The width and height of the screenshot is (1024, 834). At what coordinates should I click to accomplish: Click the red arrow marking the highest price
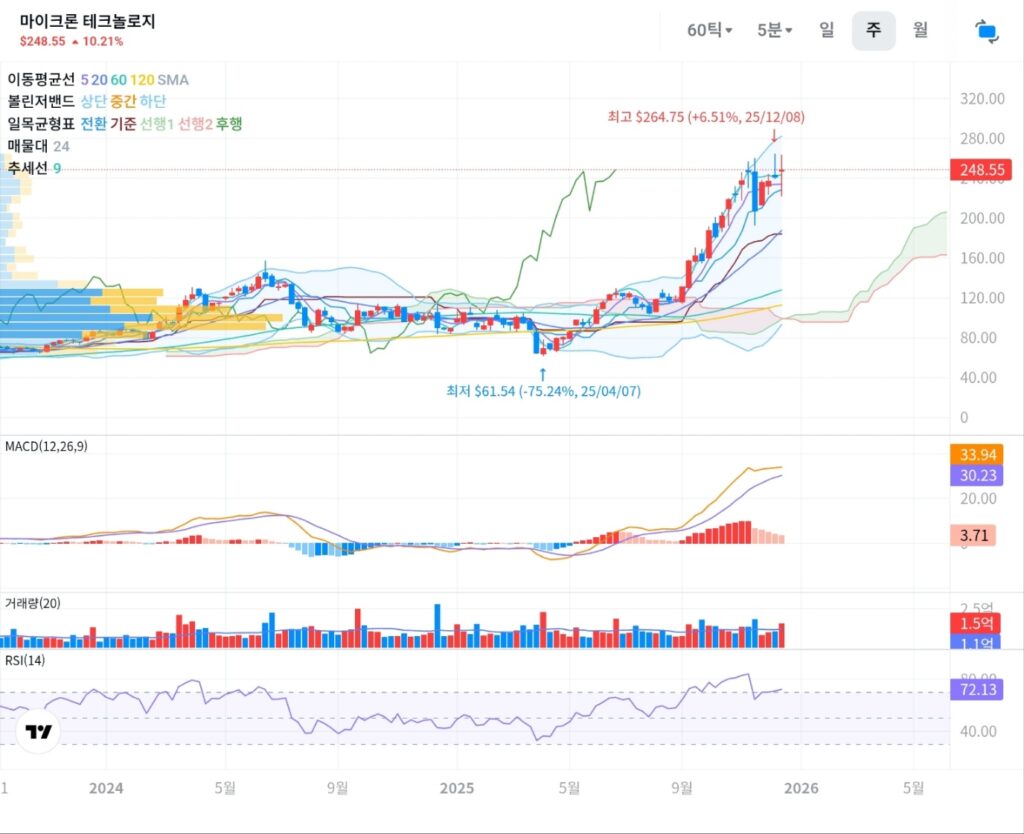click(x=773, y=135)
